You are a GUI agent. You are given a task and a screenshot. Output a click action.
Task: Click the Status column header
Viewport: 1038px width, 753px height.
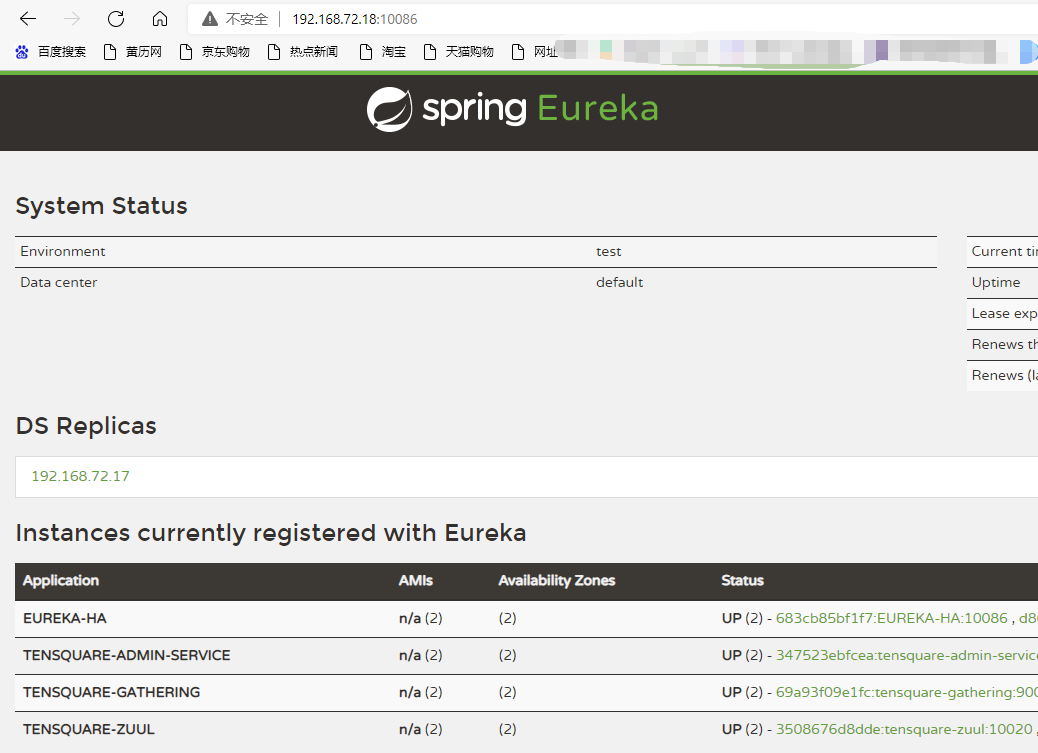(742, 580)
